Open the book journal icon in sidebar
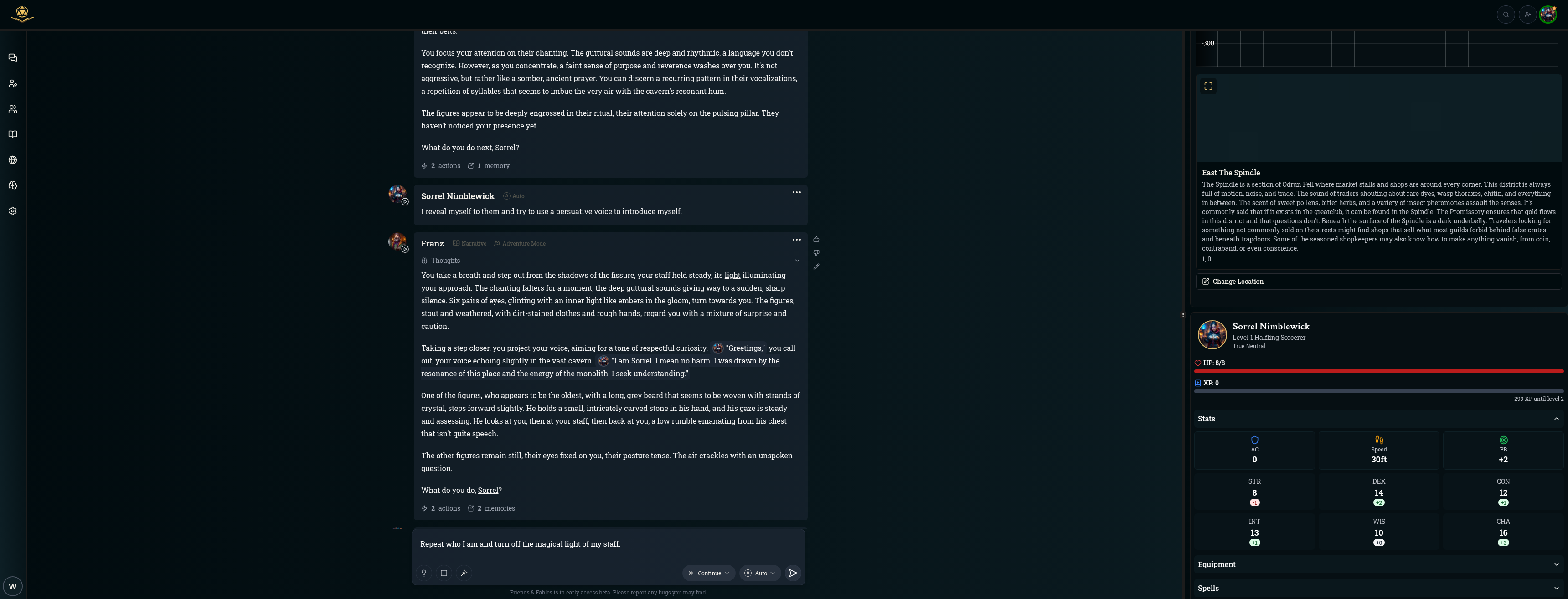 click(13, 134)
